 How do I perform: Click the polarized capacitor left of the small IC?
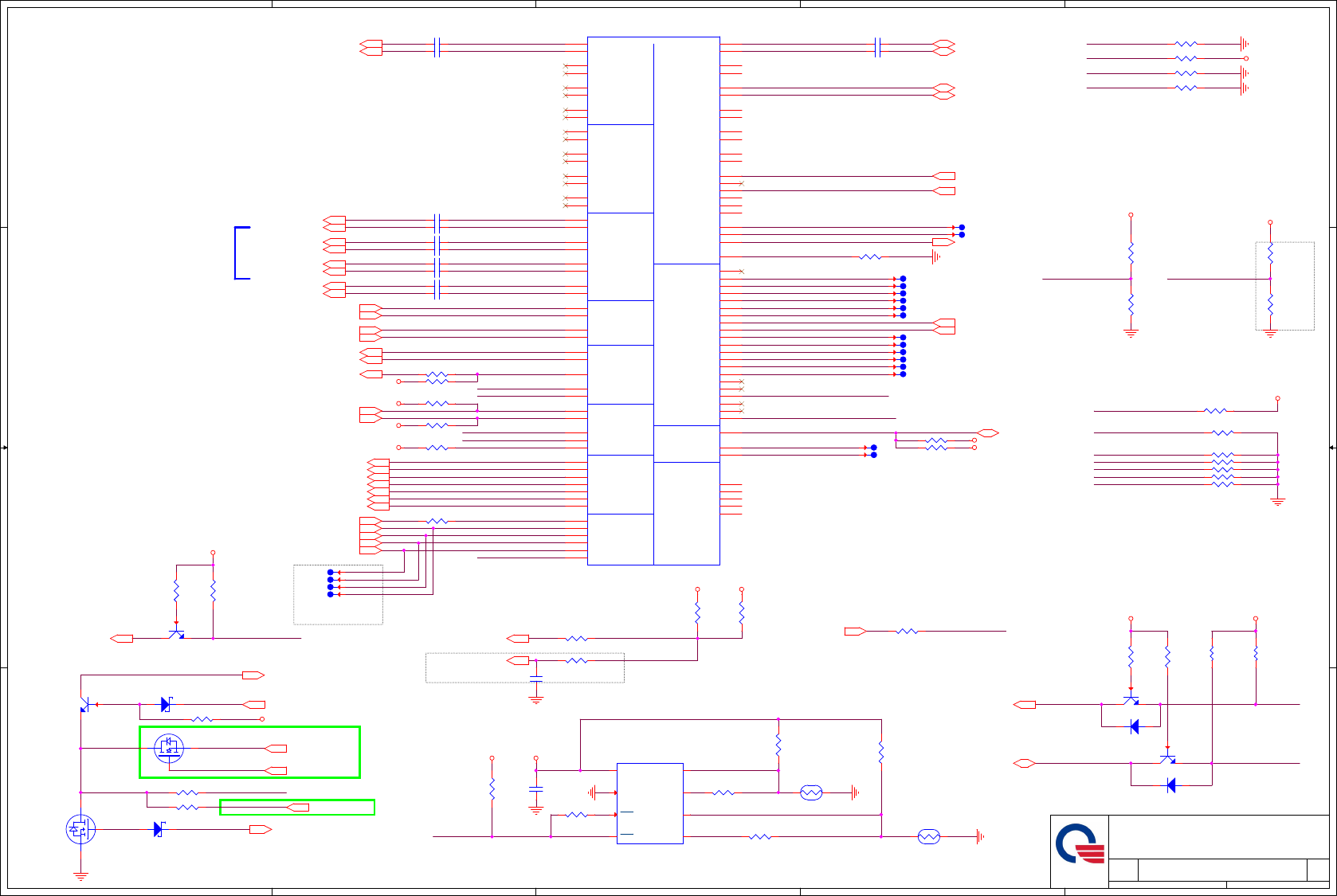[536, 788]
